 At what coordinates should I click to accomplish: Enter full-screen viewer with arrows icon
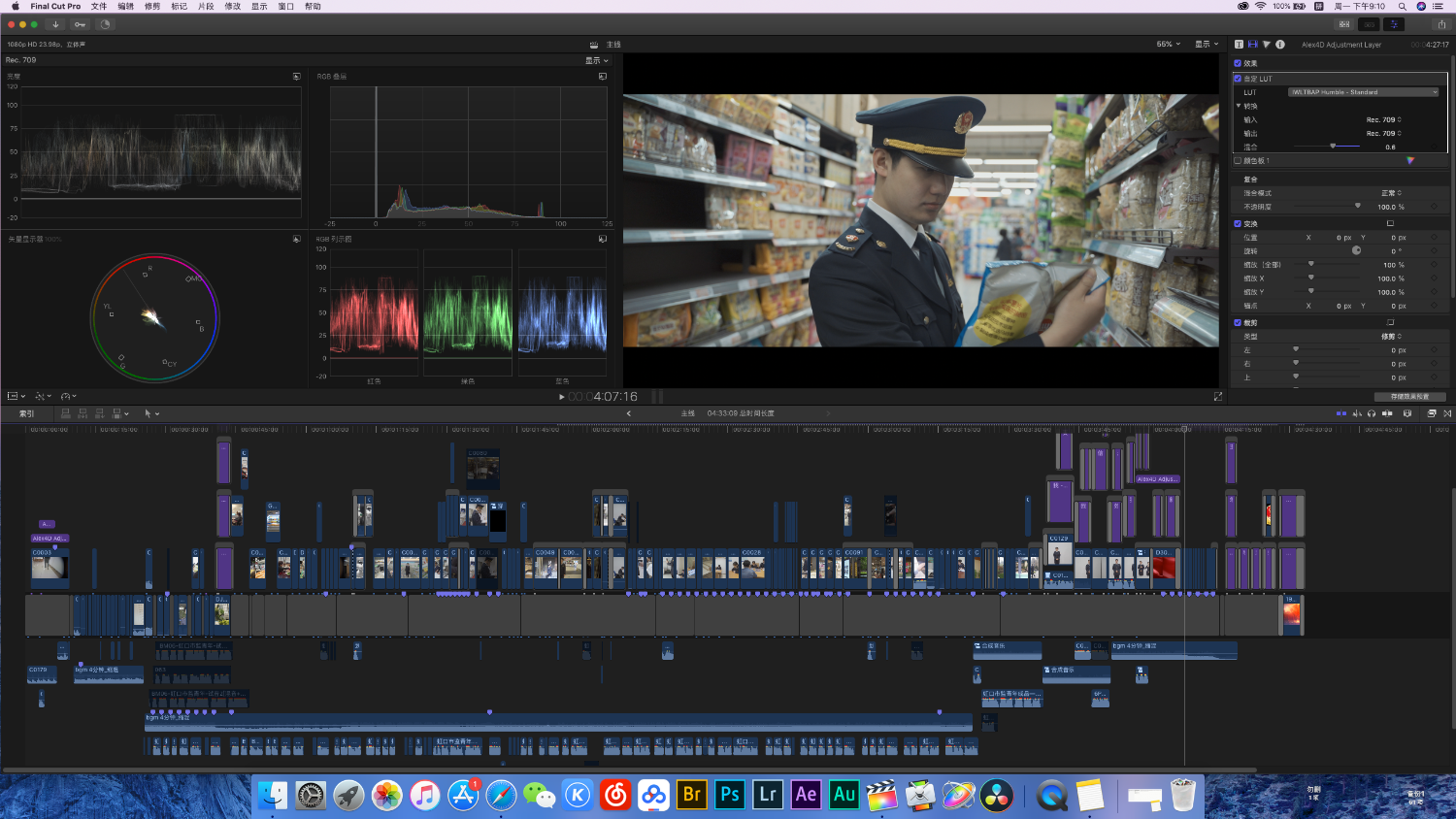tap(1218, 396)
